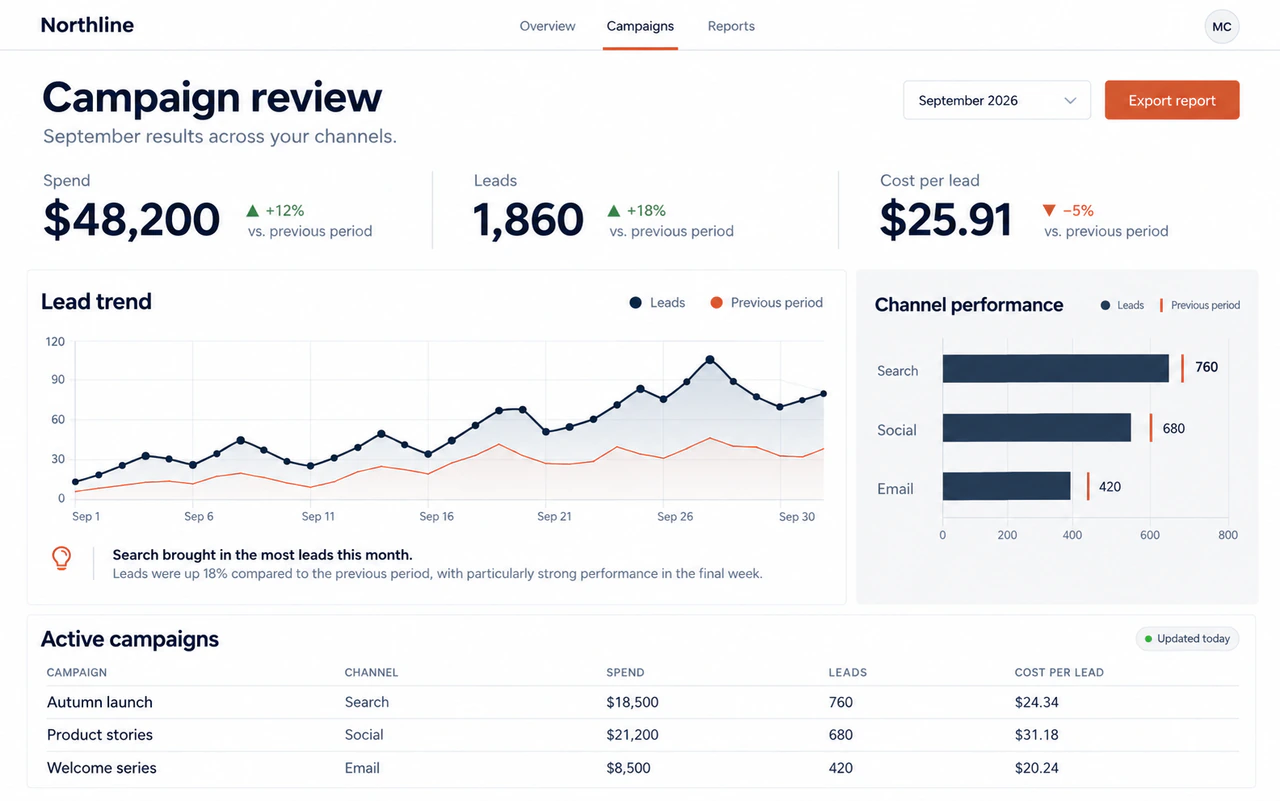Click Previous period legend in Channel performance

click(1200, 305)
